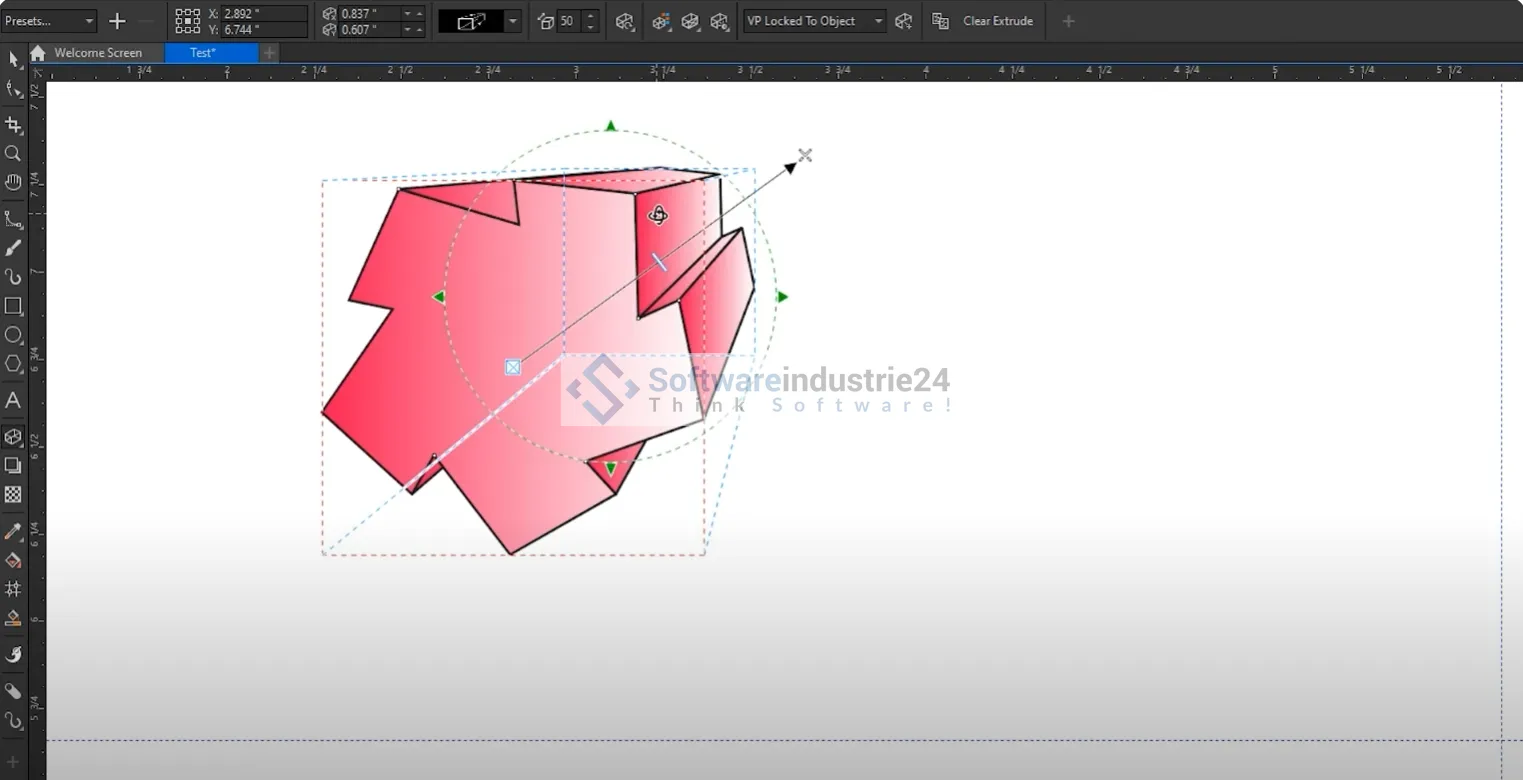Select the Transparency checkerboard tool
Image resolution: width=1523 pixels, height=780 pixels.
pos(13,494)
